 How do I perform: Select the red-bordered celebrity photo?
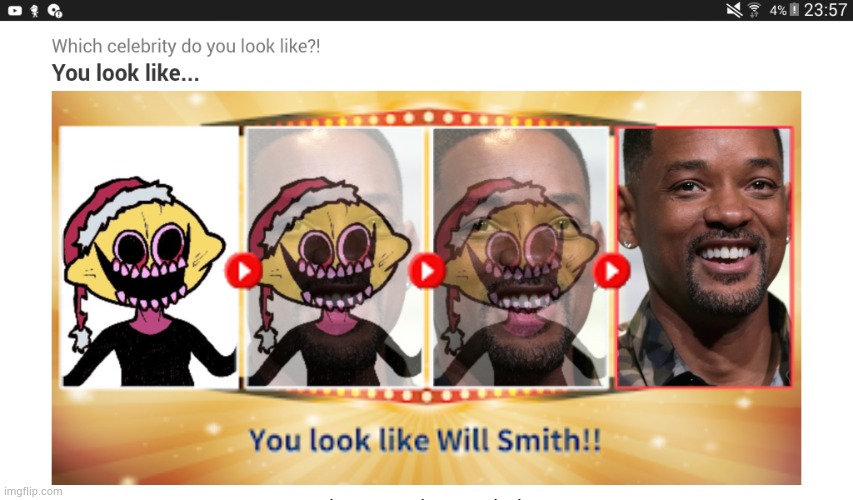[x=703, y=257]
